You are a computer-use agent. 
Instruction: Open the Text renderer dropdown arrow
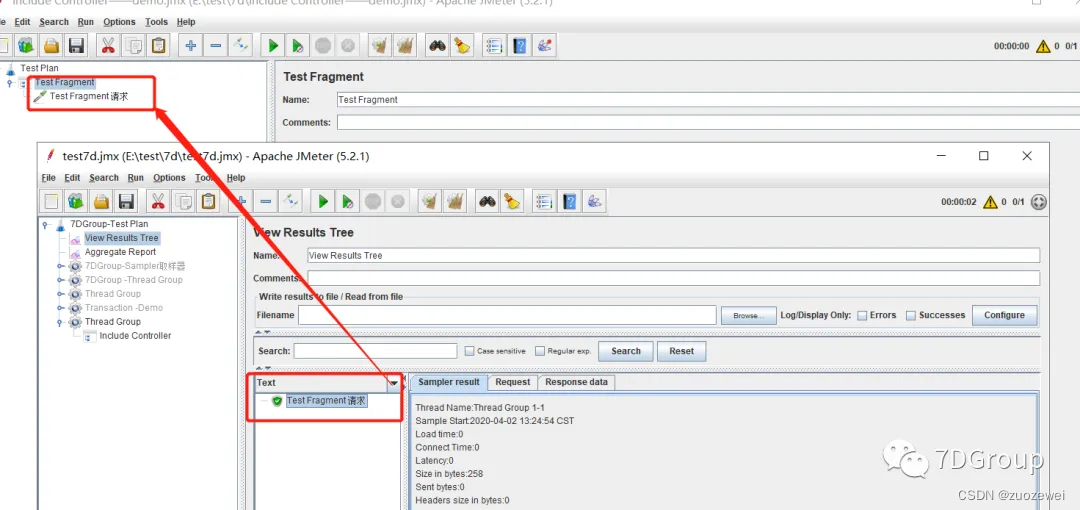click(394, 382)
